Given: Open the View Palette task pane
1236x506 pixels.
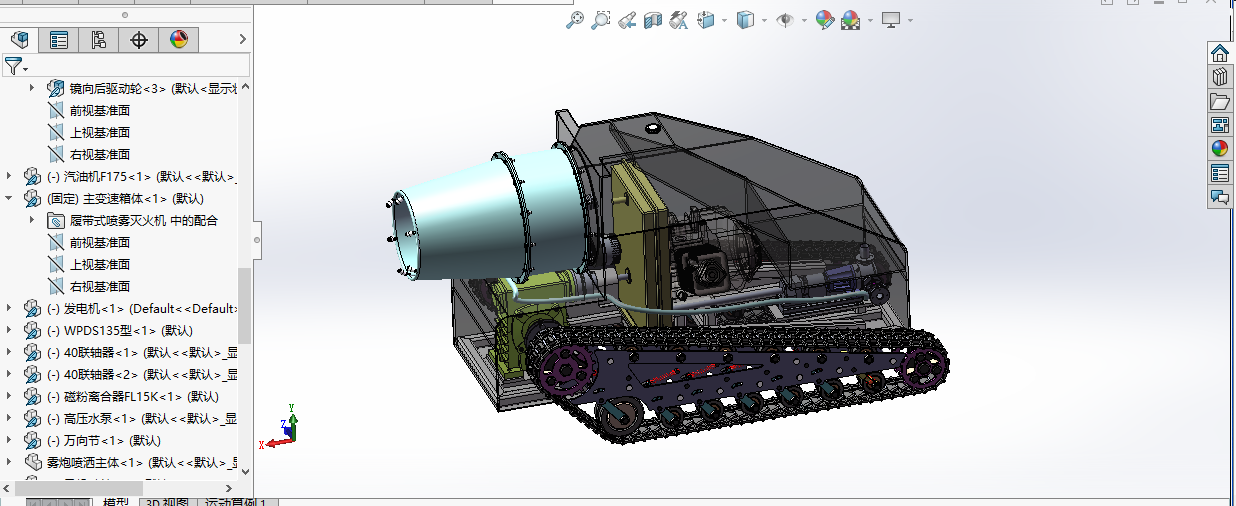Looking at the screenshot, I should click(1220, 125).
